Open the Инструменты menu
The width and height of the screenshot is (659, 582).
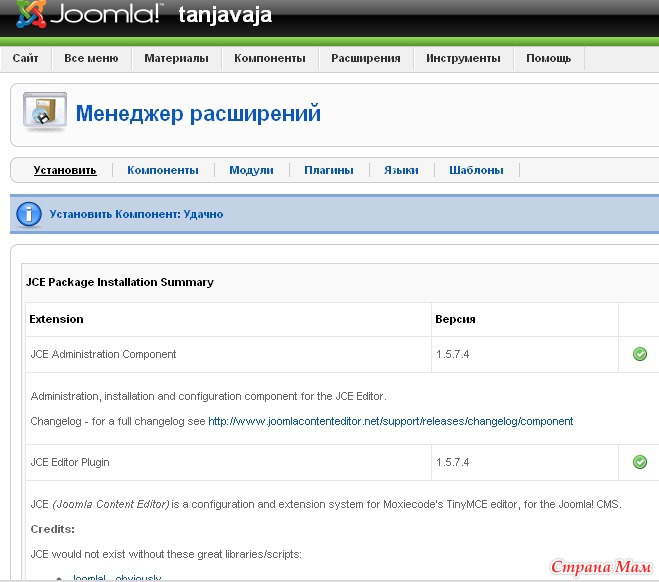click(463, 58)
